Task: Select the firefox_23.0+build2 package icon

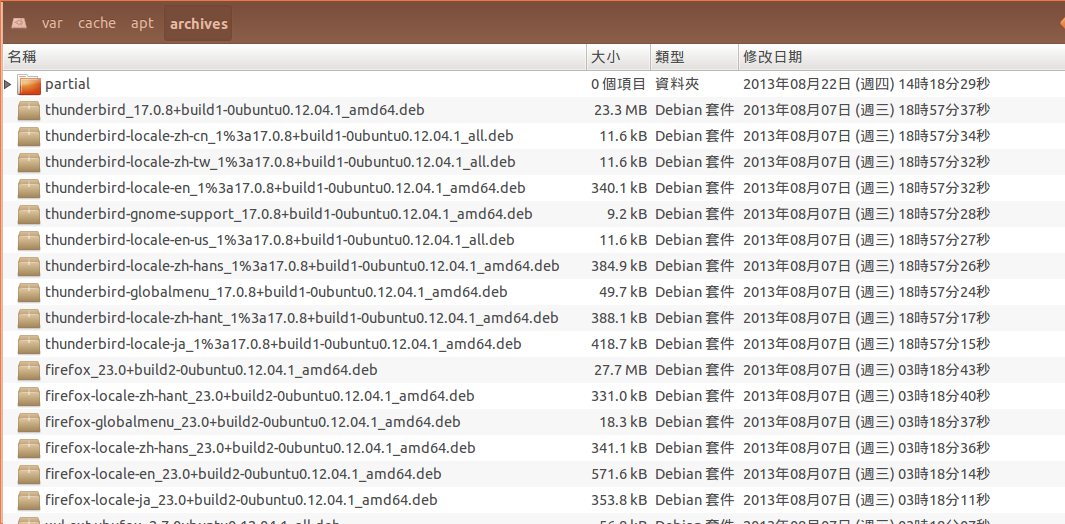Action: point(29,370)
